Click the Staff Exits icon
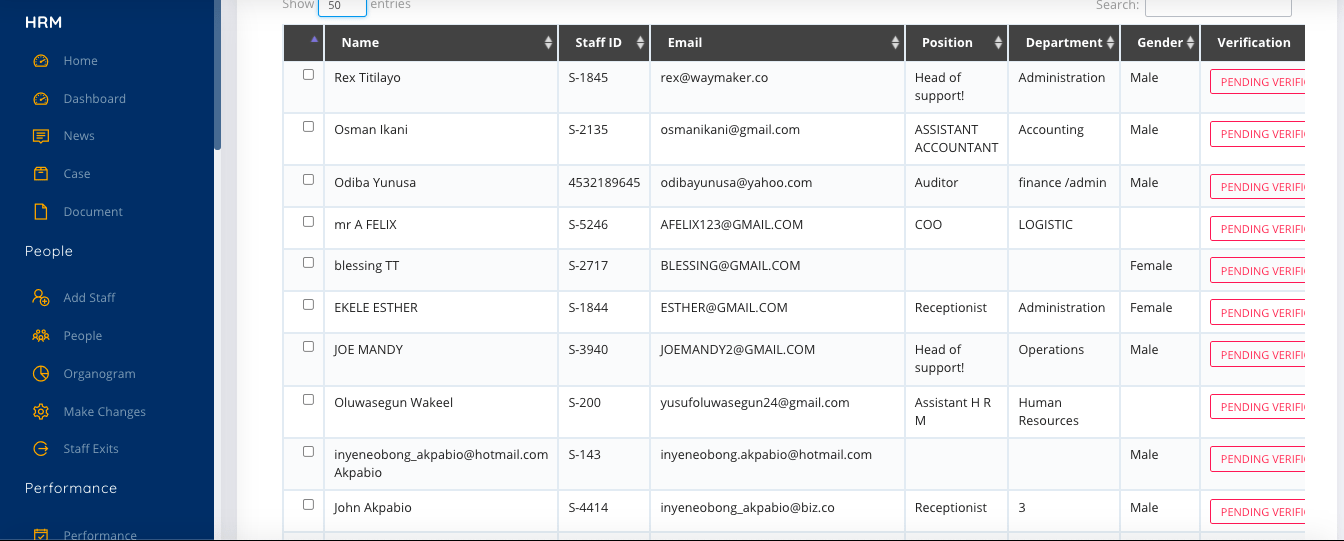 tap(41, 449)
